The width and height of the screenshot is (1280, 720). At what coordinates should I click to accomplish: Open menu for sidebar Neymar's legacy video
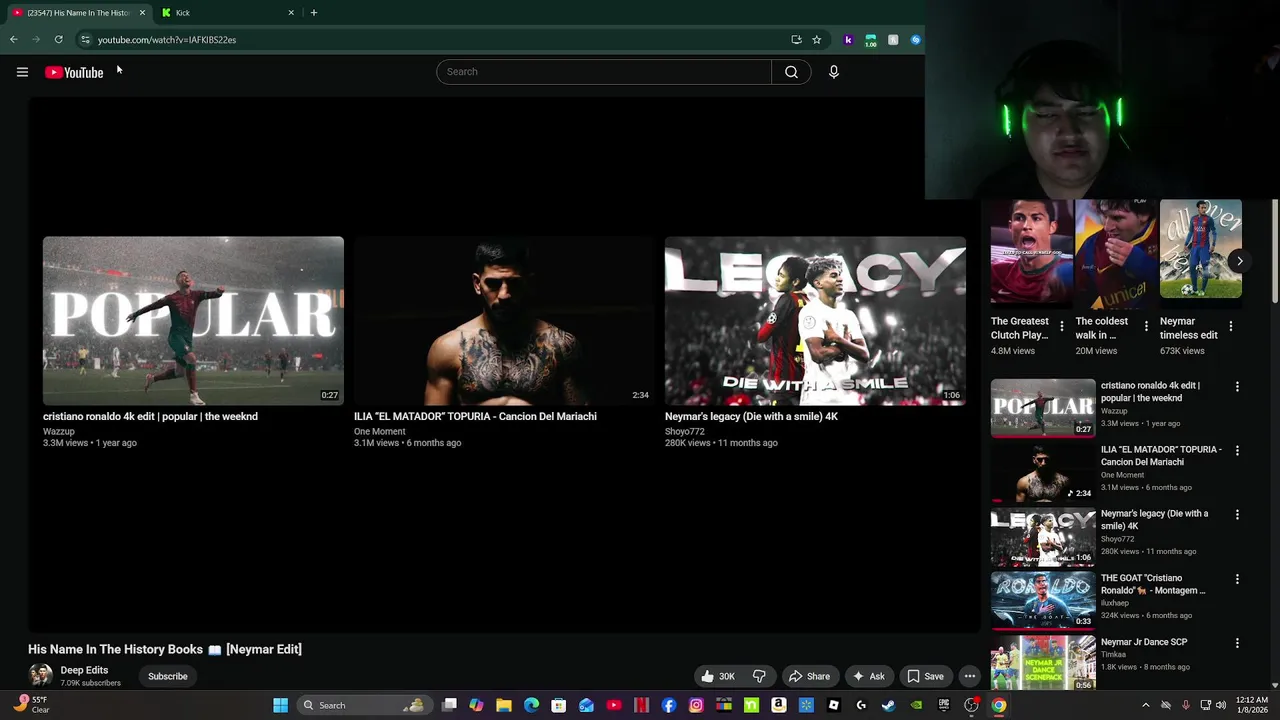1237,515
